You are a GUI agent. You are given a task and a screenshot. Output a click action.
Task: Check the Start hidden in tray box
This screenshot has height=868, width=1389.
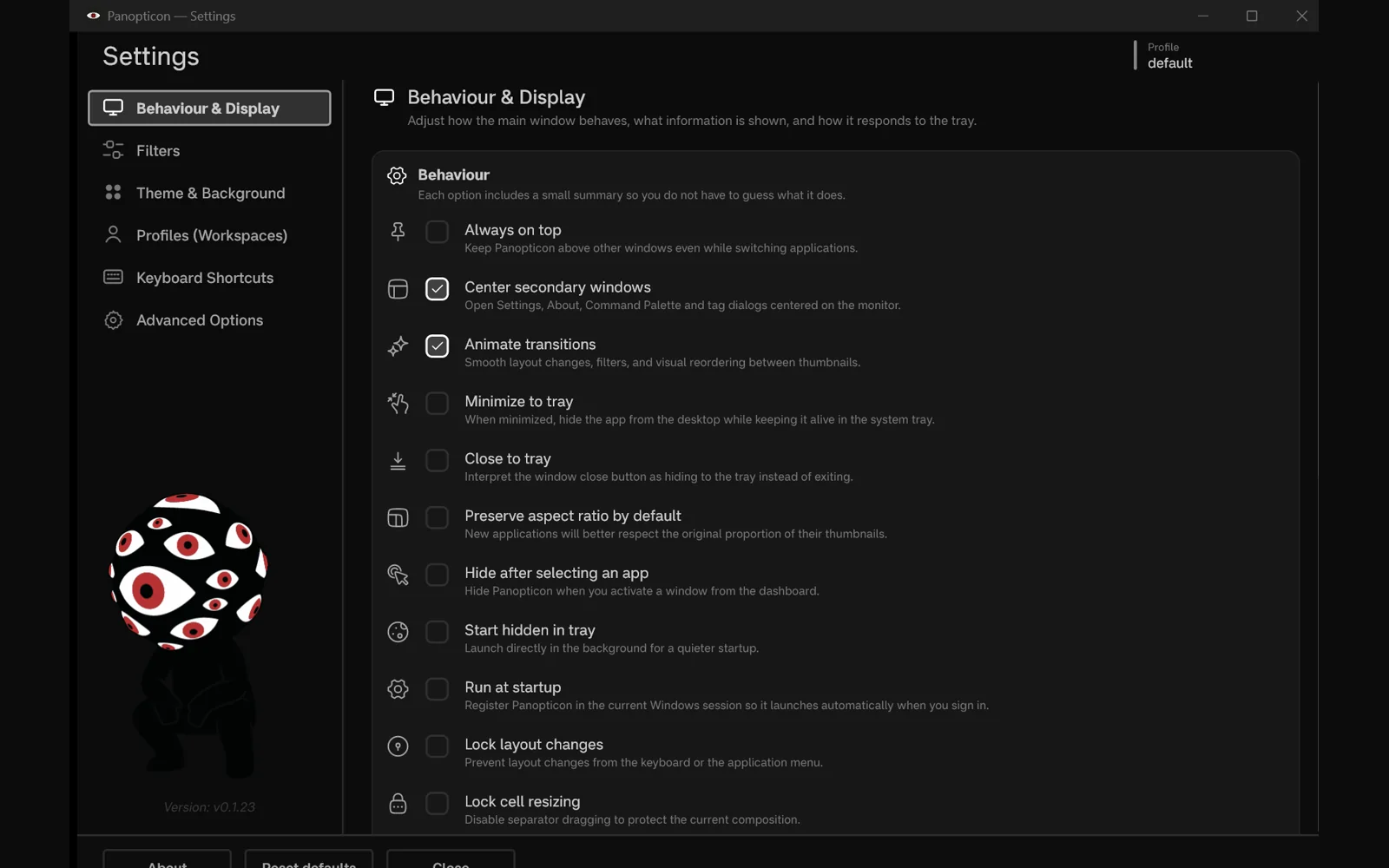pos(437,632)
